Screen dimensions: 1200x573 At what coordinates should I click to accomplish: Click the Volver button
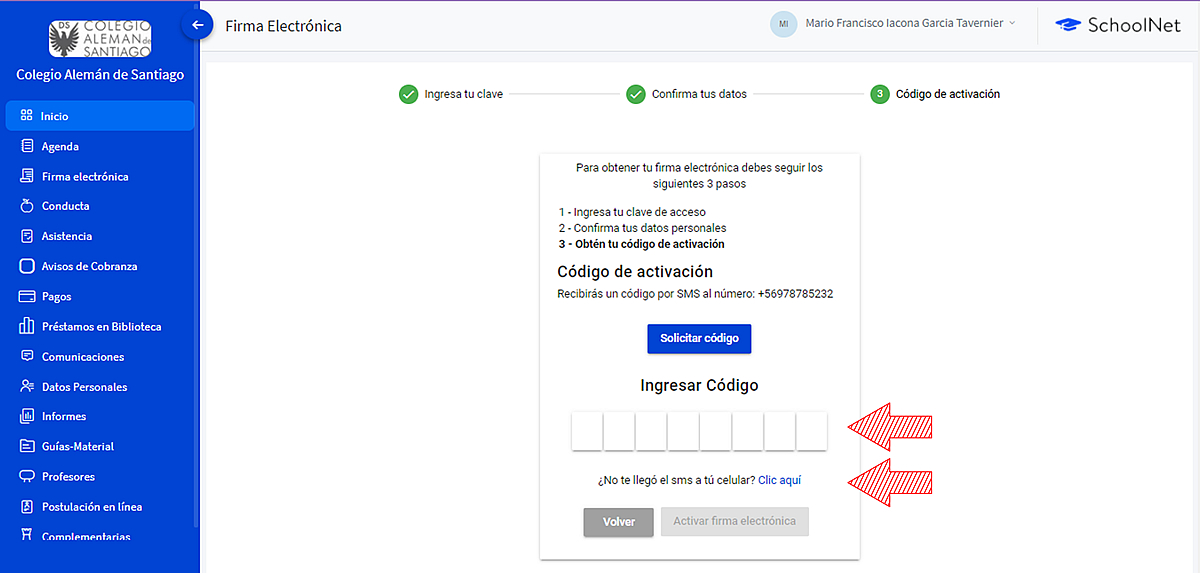(618, 522)
